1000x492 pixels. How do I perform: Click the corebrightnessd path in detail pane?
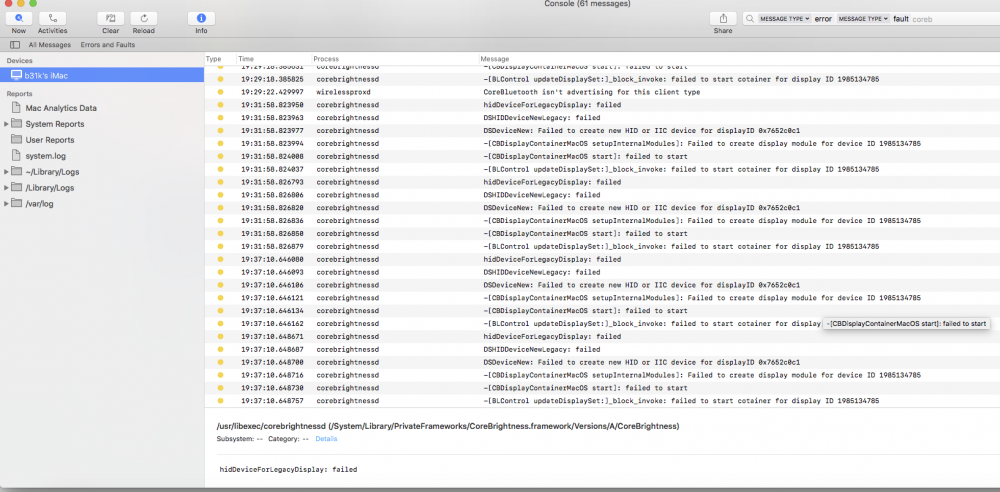click(448, 426)
